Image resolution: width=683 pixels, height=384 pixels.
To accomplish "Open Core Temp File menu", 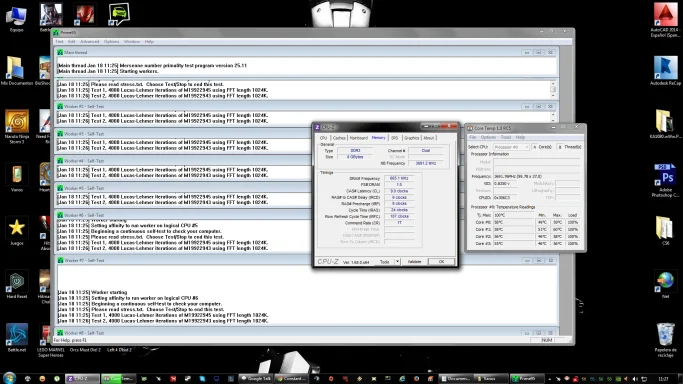I will [473, 137].
